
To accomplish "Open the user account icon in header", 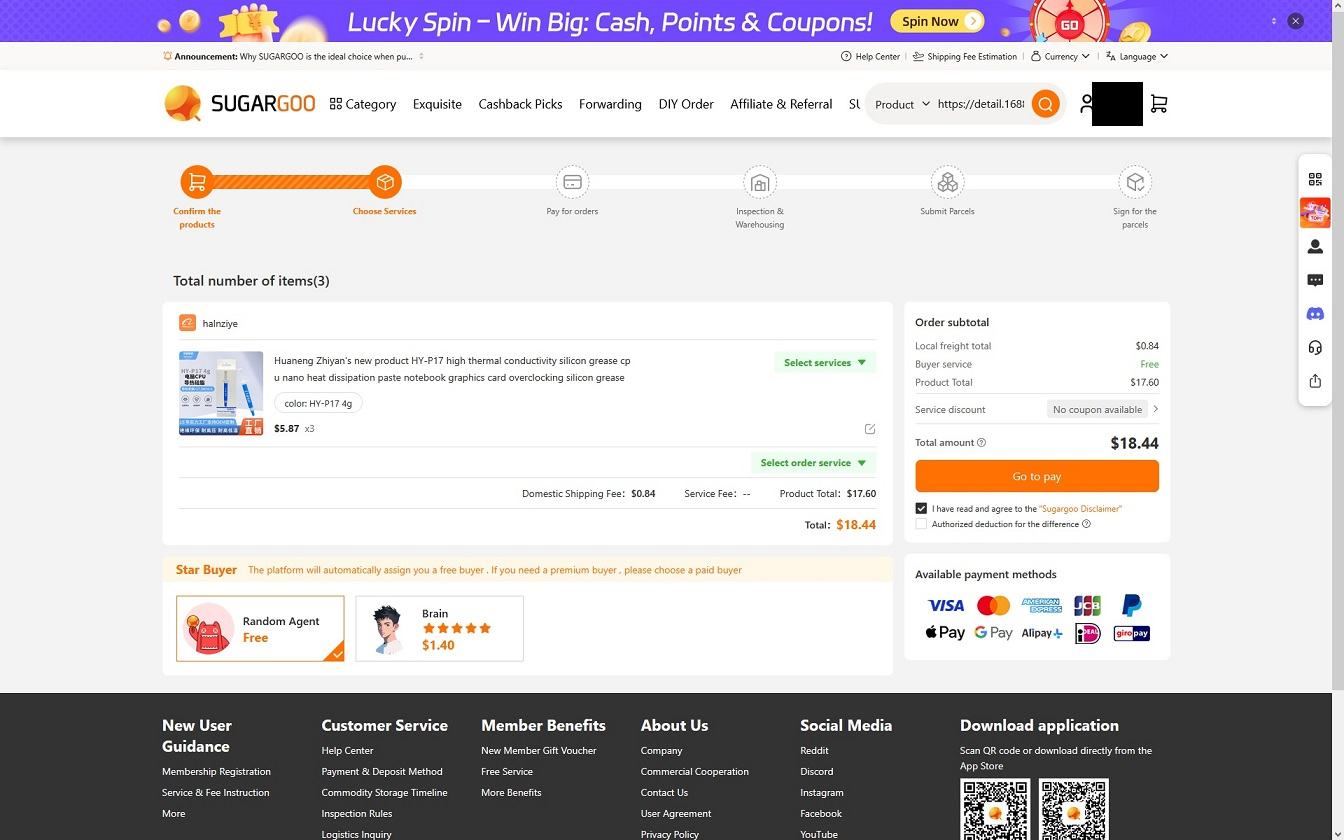I will click(x=1086, y=104).
